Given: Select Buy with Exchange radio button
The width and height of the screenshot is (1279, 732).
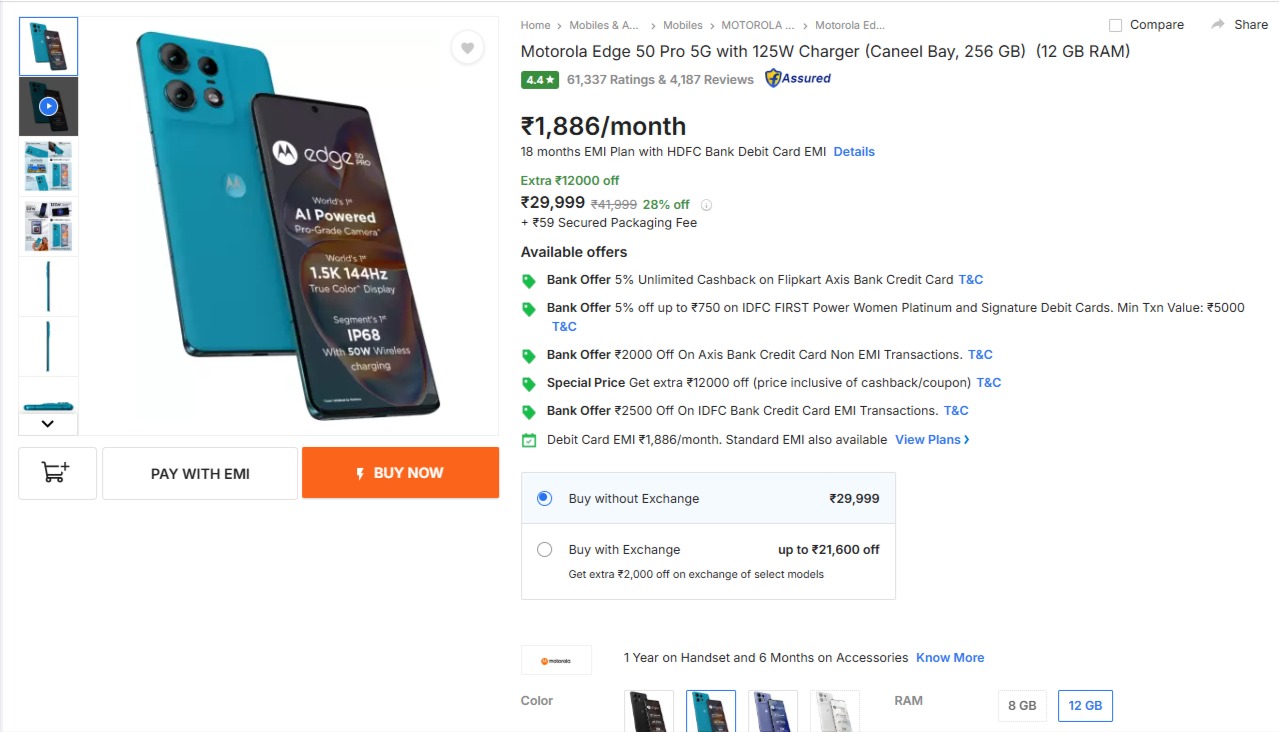Looking at the screenshot, I should coord(545,549).
